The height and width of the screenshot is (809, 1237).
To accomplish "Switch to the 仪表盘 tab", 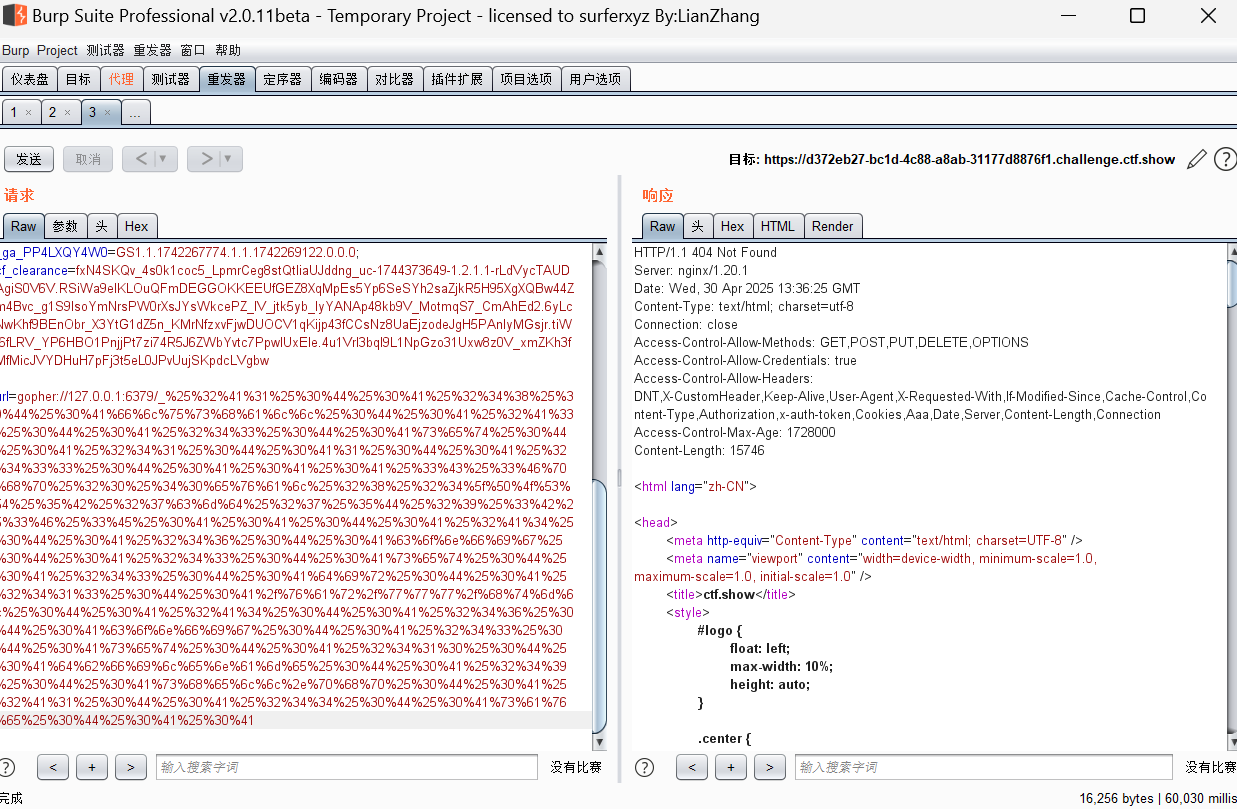I will [30, 79].
